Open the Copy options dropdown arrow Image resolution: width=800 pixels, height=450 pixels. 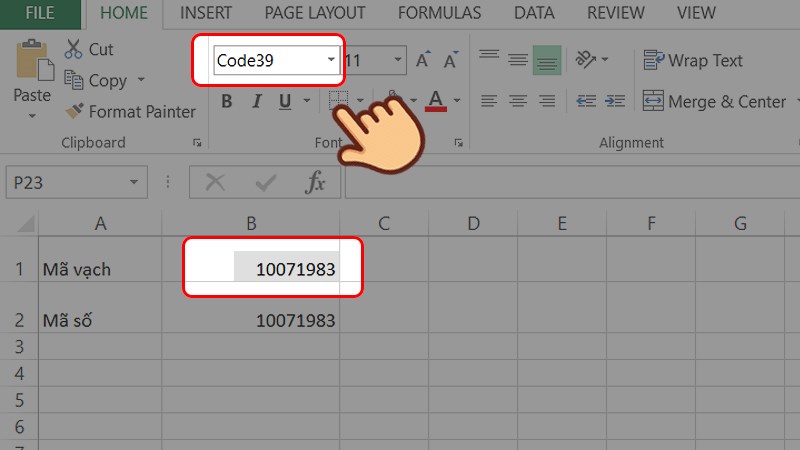pyautogui.click(x=141, y=81)
